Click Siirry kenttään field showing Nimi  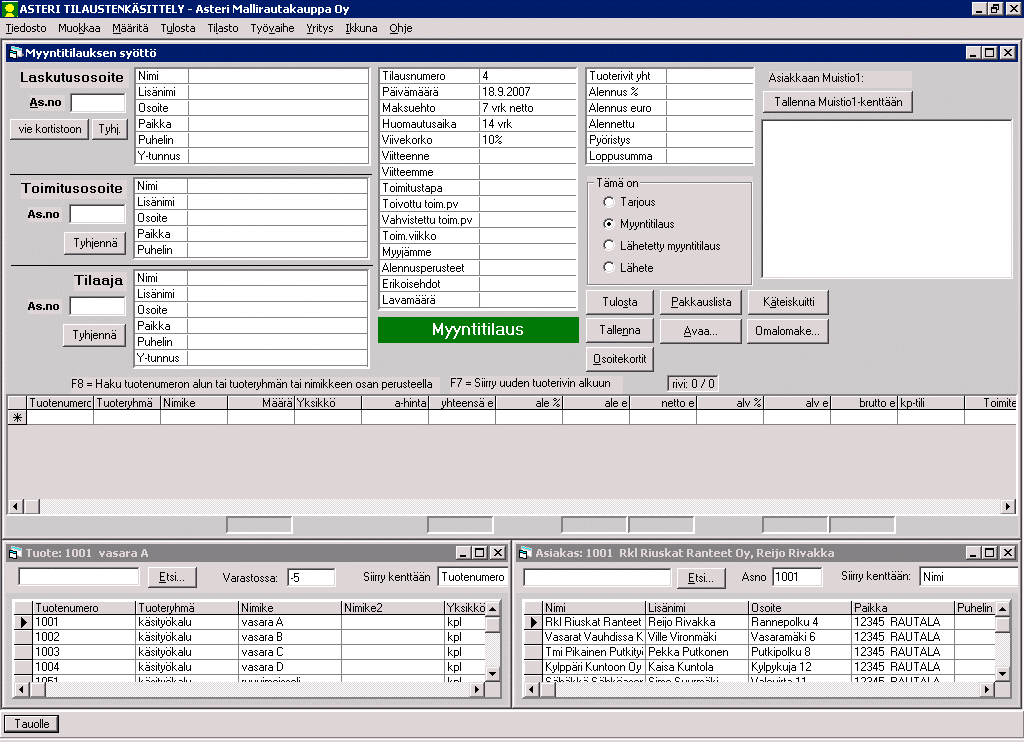(x=968, y=577)
